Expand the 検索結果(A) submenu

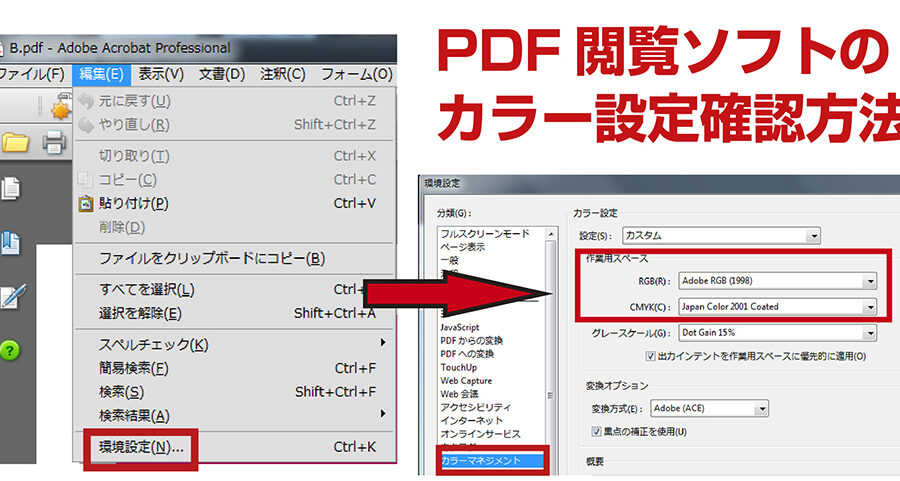(235, 416)
